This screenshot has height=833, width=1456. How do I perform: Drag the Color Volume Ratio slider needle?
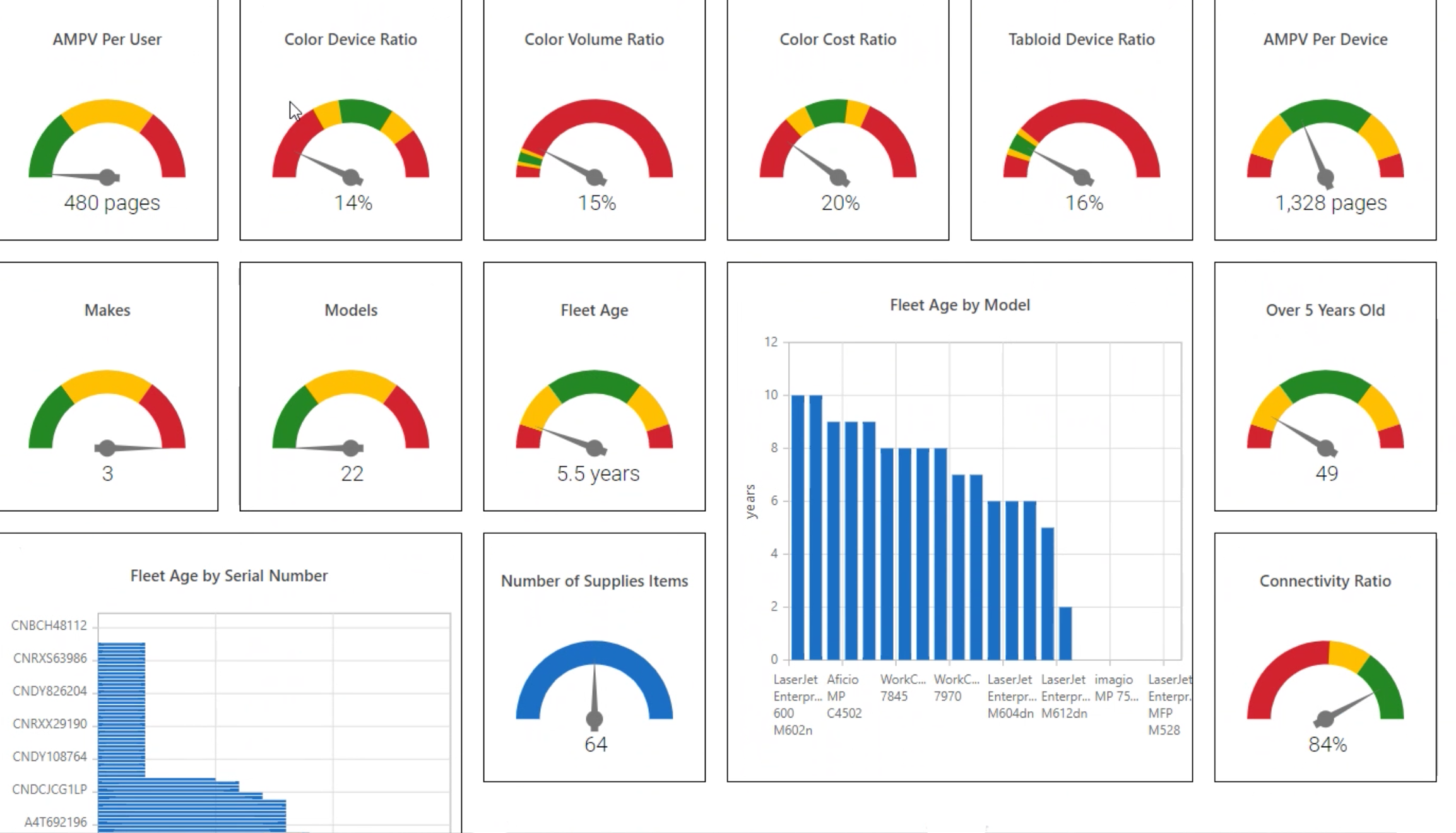click(x=594, y=177)
